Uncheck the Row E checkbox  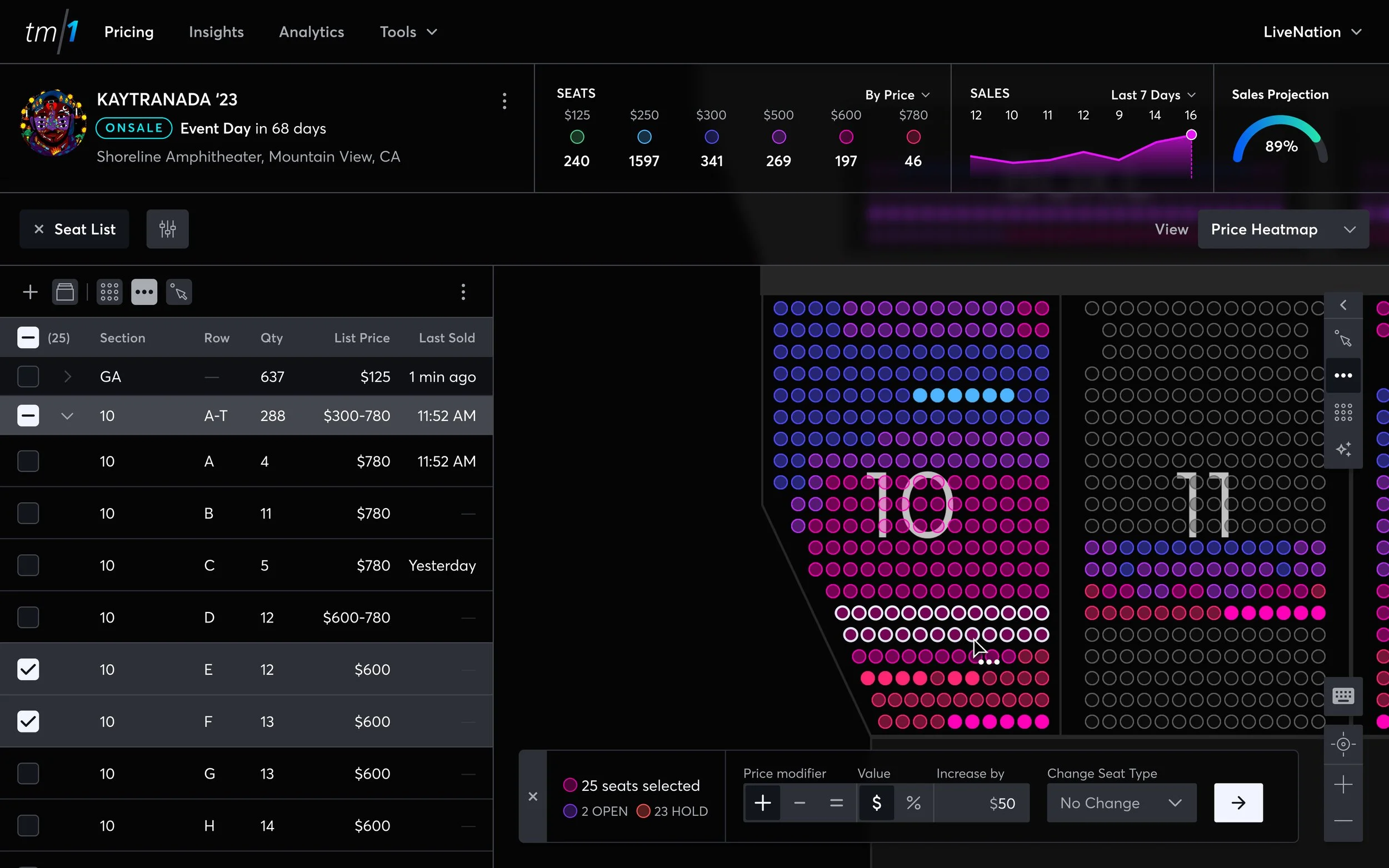28,669
